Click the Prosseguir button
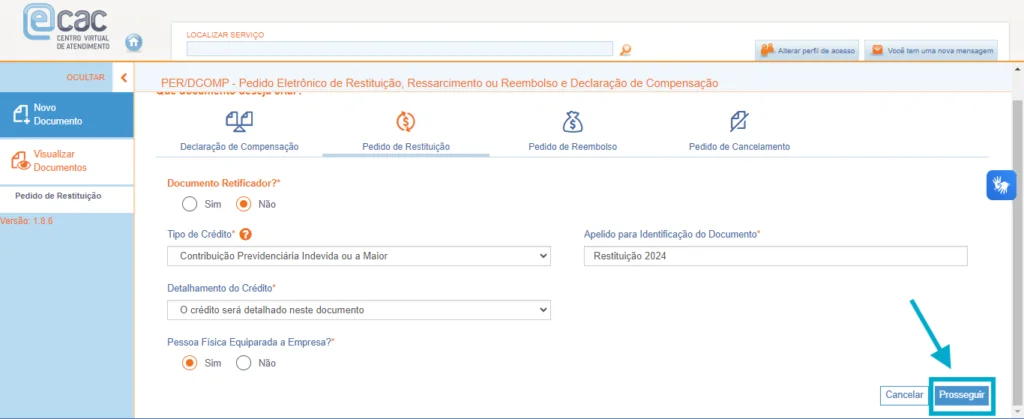1024x419 pixels. pyautogui.click(x=962, y=395)
